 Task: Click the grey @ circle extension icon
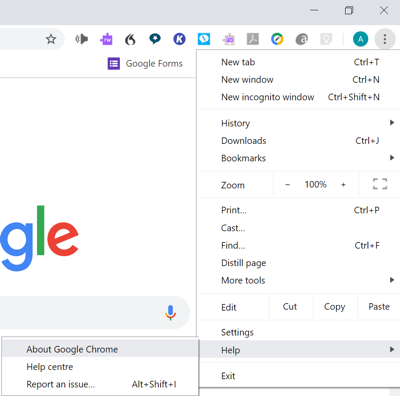click(302, 39)
